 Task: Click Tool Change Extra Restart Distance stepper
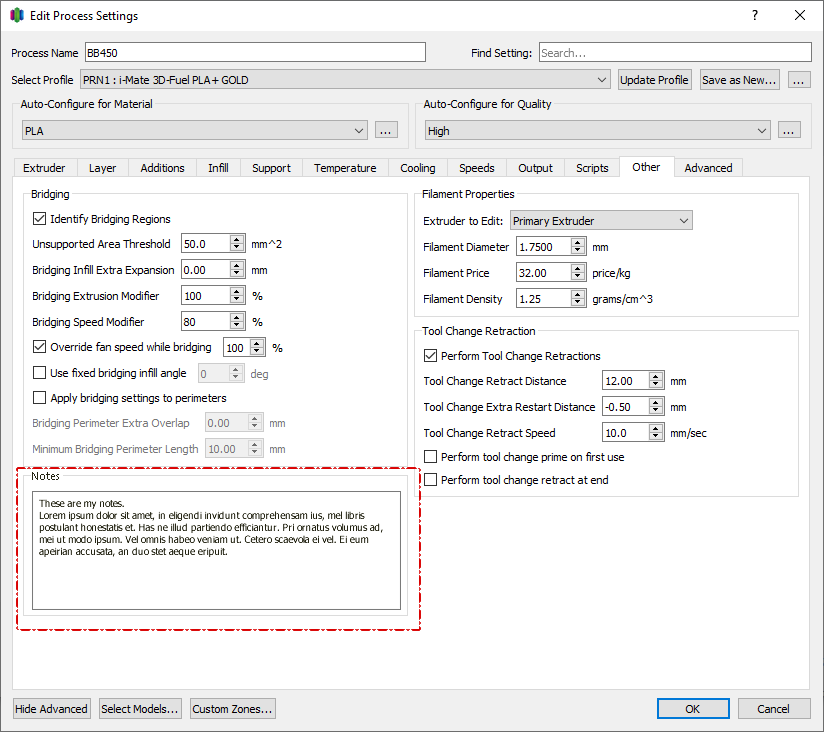pos(655,406)
